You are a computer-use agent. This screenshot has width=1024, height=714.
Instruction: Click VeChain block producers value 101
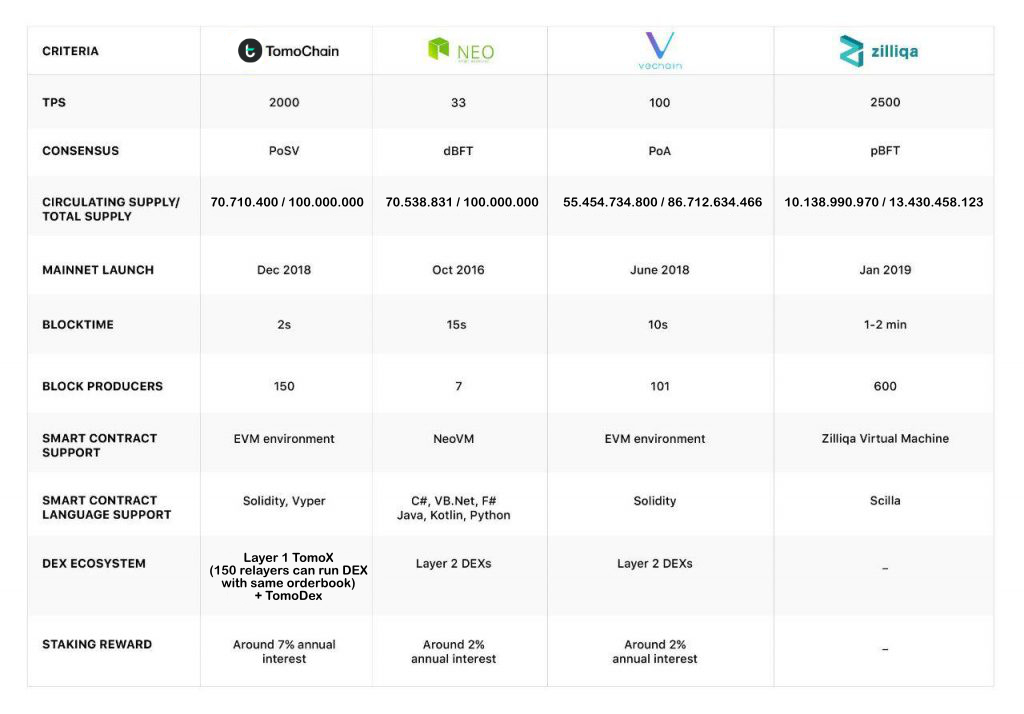(660, 386)
